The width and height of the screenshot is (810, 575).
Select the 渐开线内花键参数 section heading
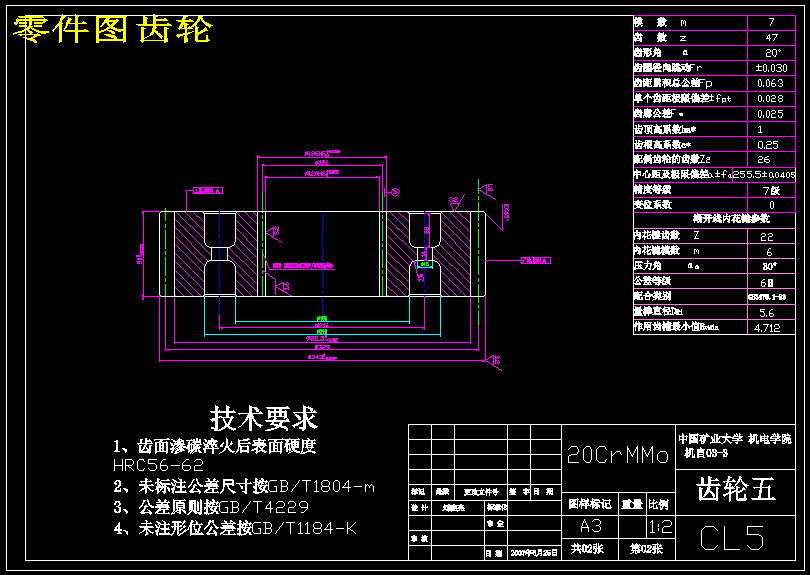(x=731, y=219)
